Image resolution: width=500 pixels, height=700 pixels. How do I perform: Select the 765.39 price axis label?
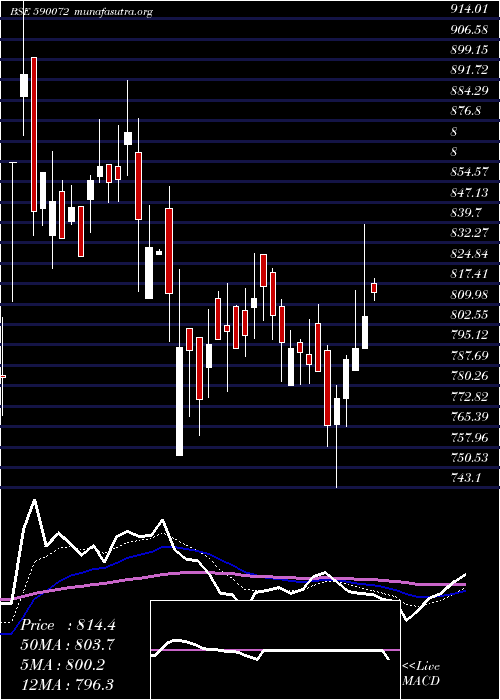(x=469, y=417)
